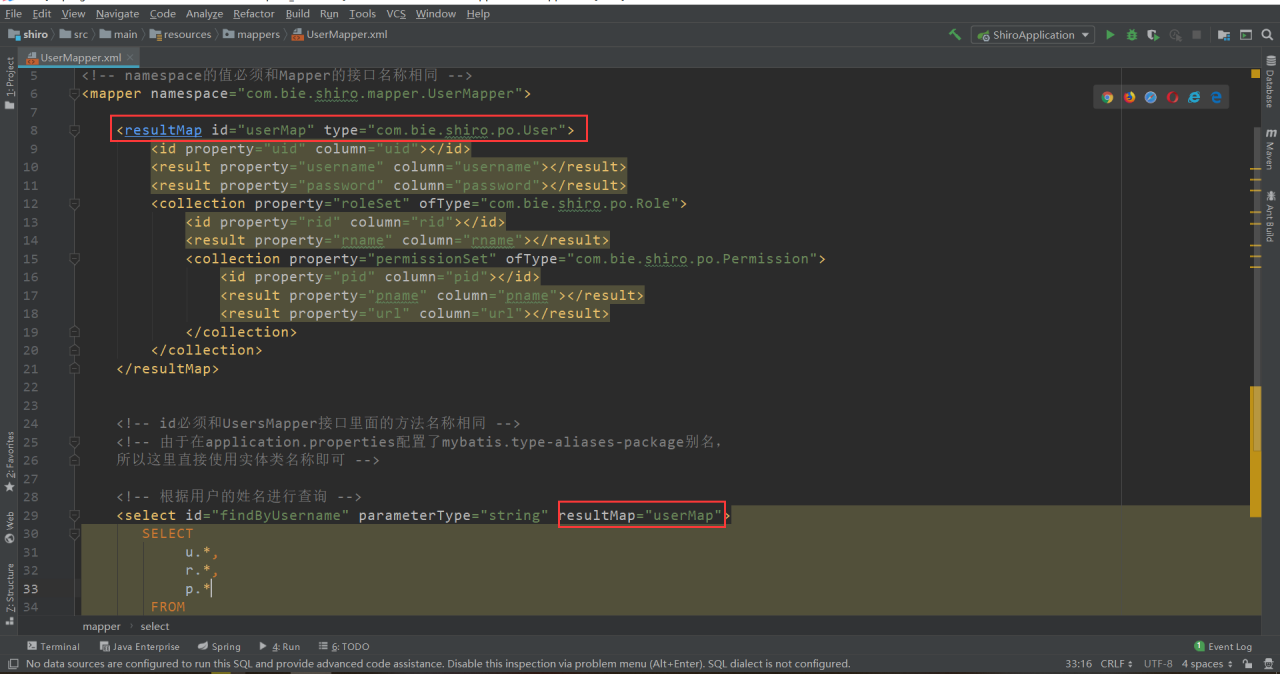Build the project with the hammer icon
Screen dimensions: 1280x674
(955, 34)
